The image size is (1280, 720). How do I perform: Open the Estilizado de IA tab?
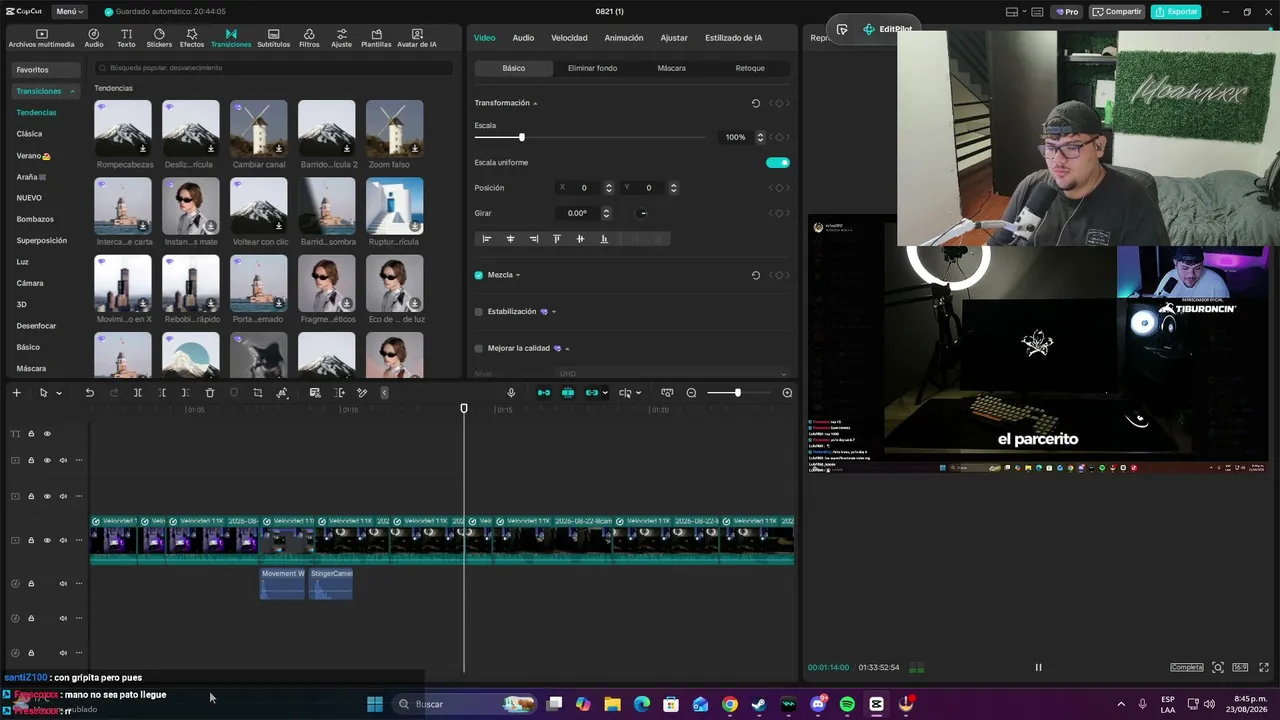click(733, 38)
